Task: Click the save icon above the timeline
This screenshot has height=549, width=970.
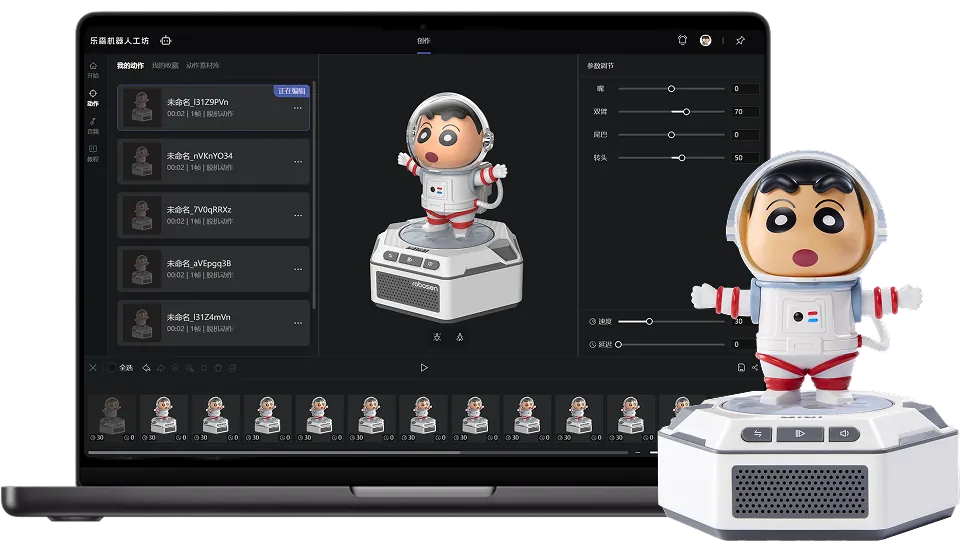Action: click(740, 368)
